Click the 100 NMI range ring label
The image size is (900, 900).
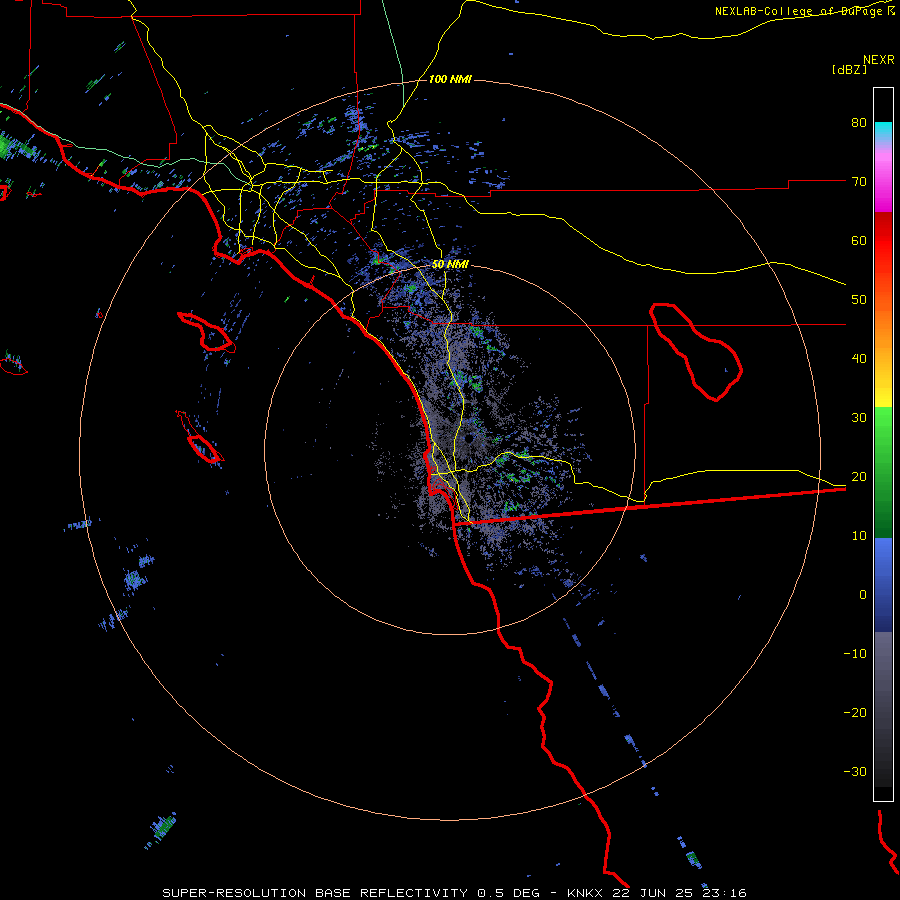(450, 79)
